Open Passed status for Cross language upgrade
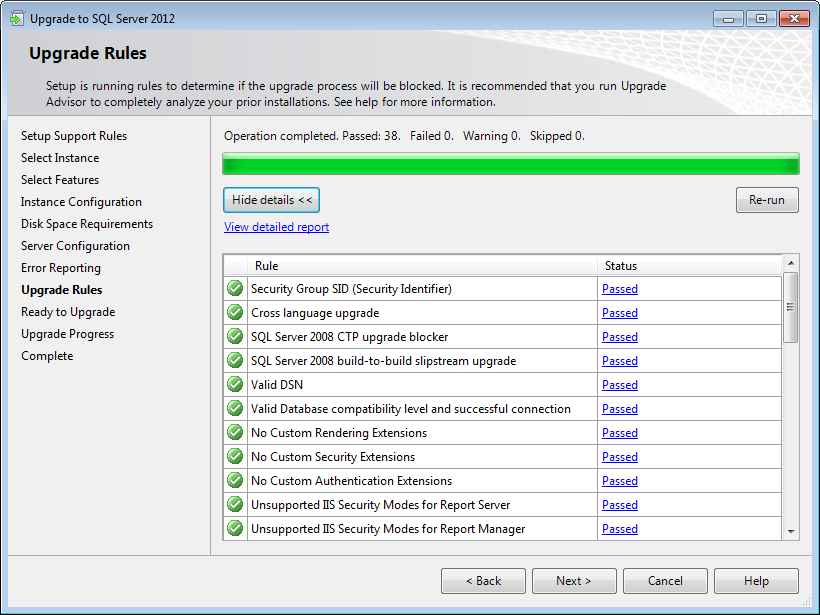820x615 pixels. pos(620,313)
